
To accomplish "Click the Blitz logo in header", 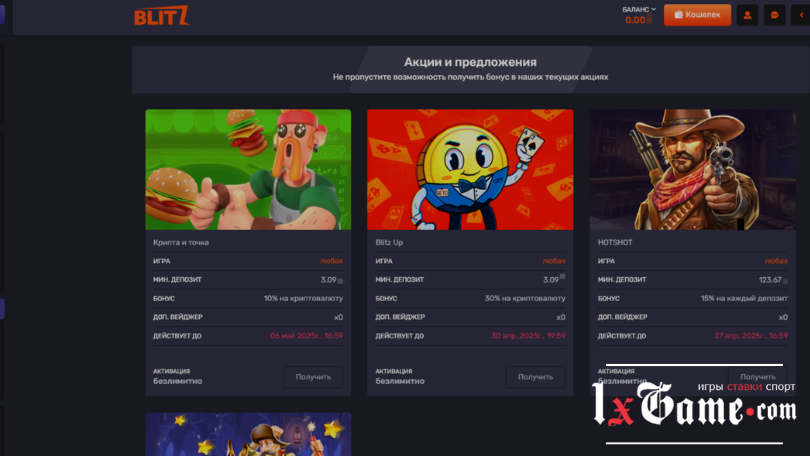I will 162,16.
